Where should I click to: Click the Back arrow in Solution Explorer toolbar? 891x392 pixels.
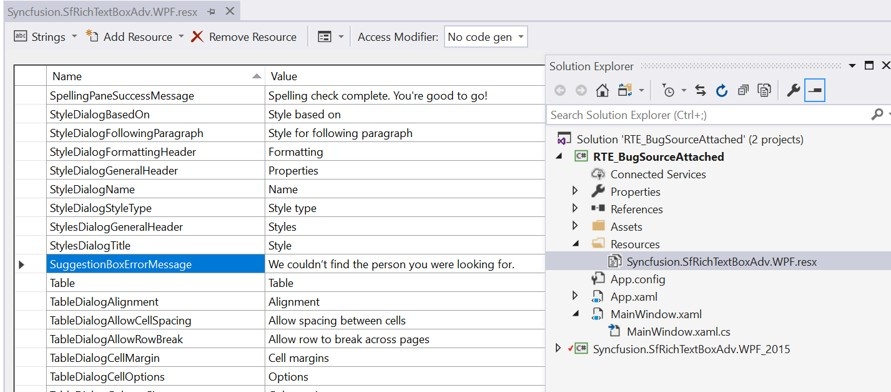[x=560, y=90]
